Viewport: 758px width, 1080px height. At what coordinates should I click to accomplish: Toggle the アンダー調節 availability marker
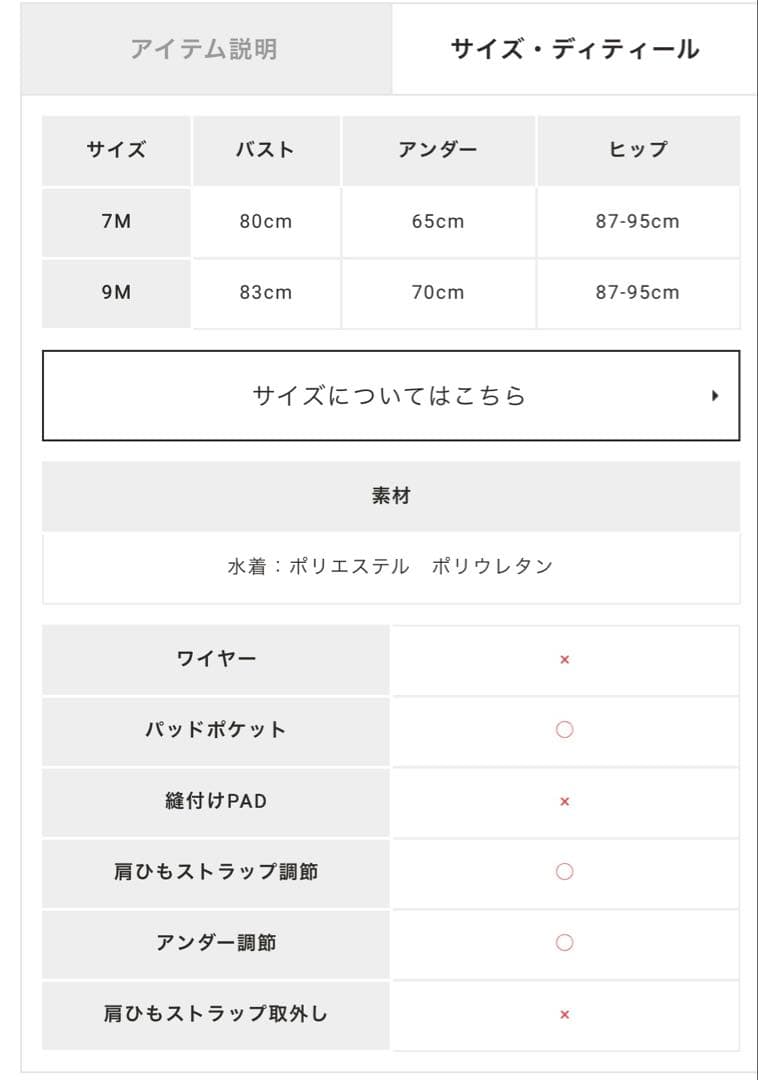click(565, 942)
